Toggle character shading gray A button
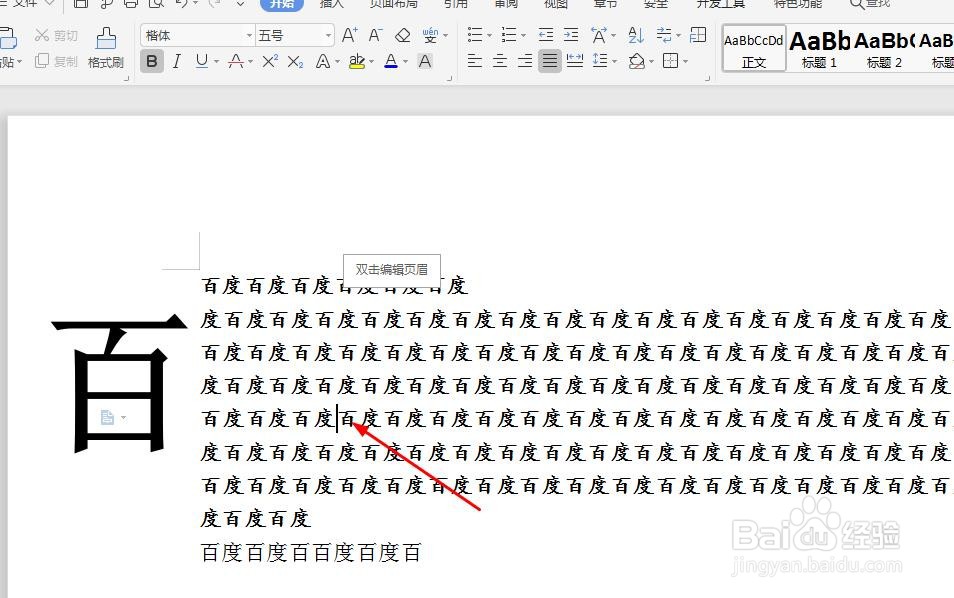 [425, 61]
